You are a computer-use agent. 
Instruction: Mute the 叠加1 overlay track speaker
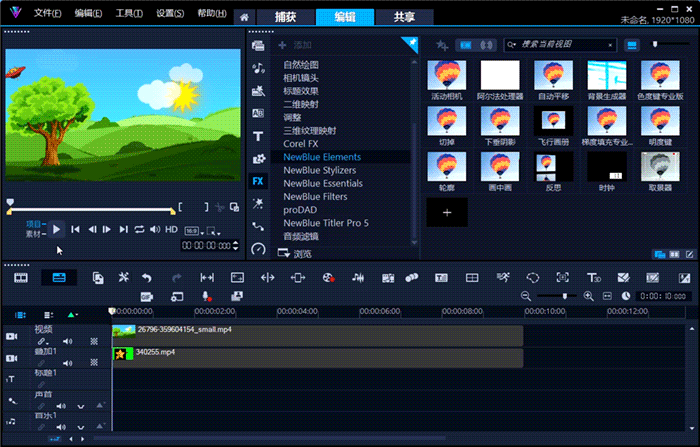(67, 363)
